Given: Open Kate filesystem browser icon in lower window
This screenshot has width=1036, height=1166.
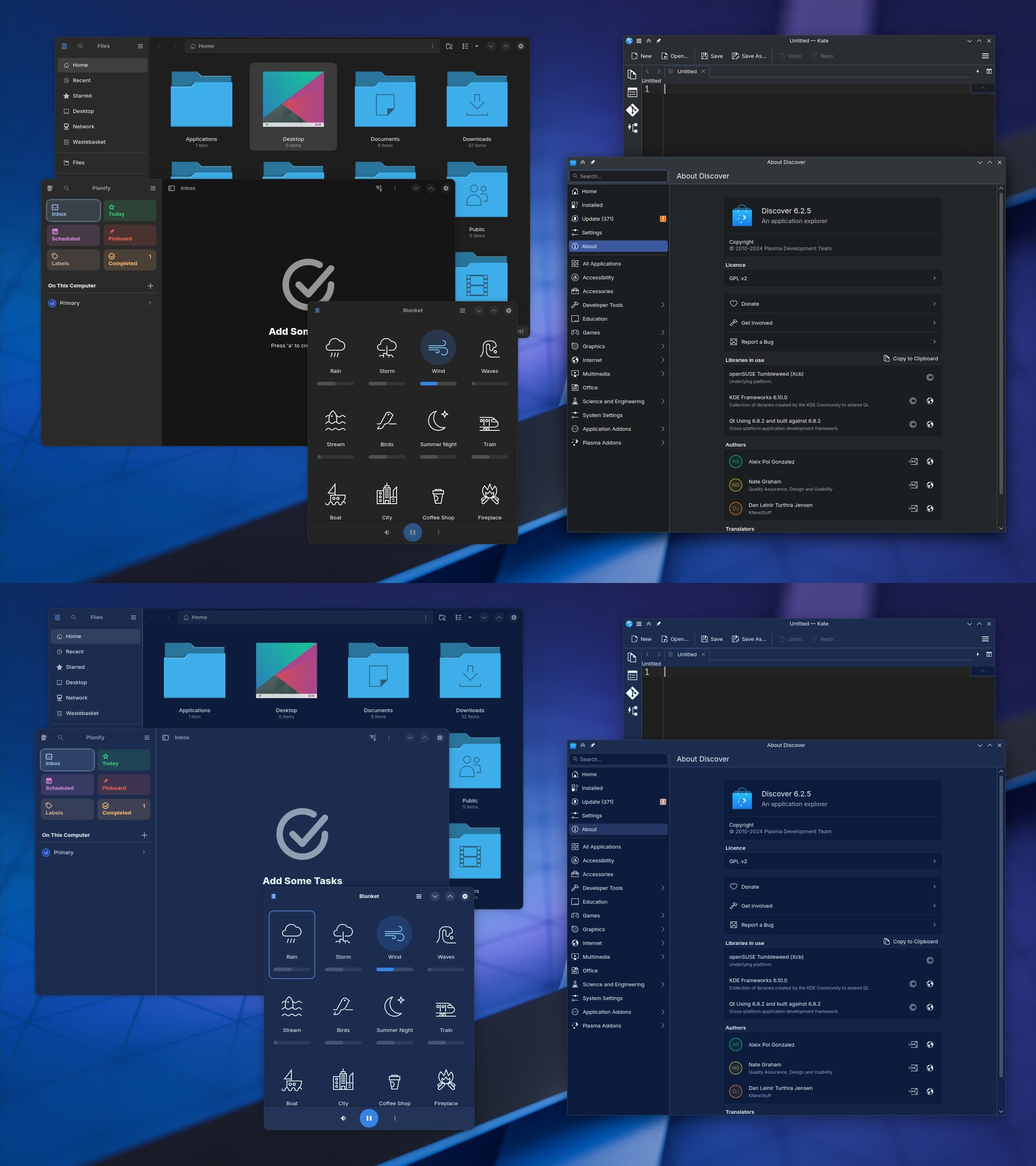Looking at the screenshot, I should point(632,675).
